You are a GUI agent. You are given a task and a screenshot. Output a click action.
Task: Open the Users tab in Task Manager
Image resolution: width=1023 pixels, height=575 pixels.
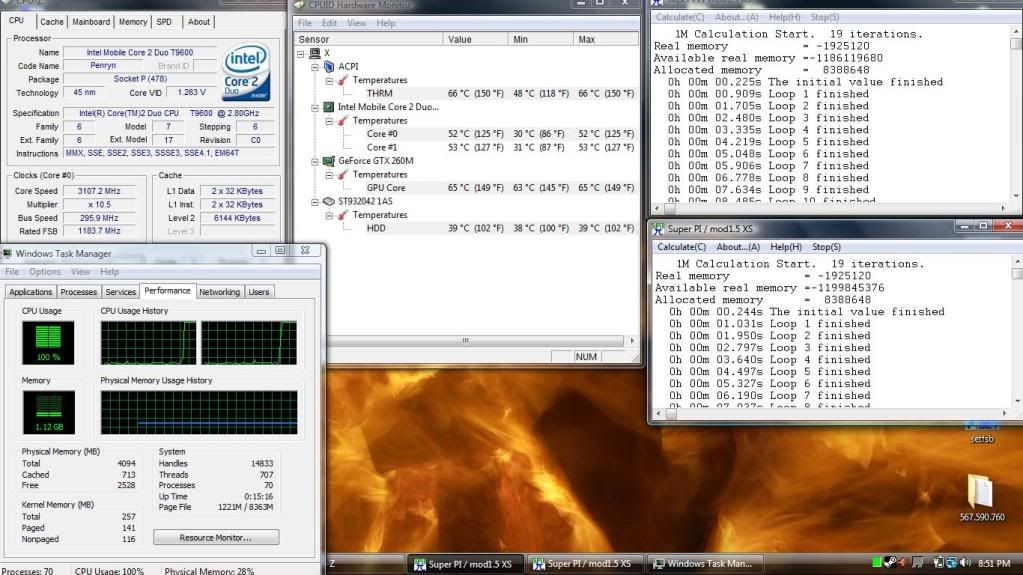(x=259, y=292)
